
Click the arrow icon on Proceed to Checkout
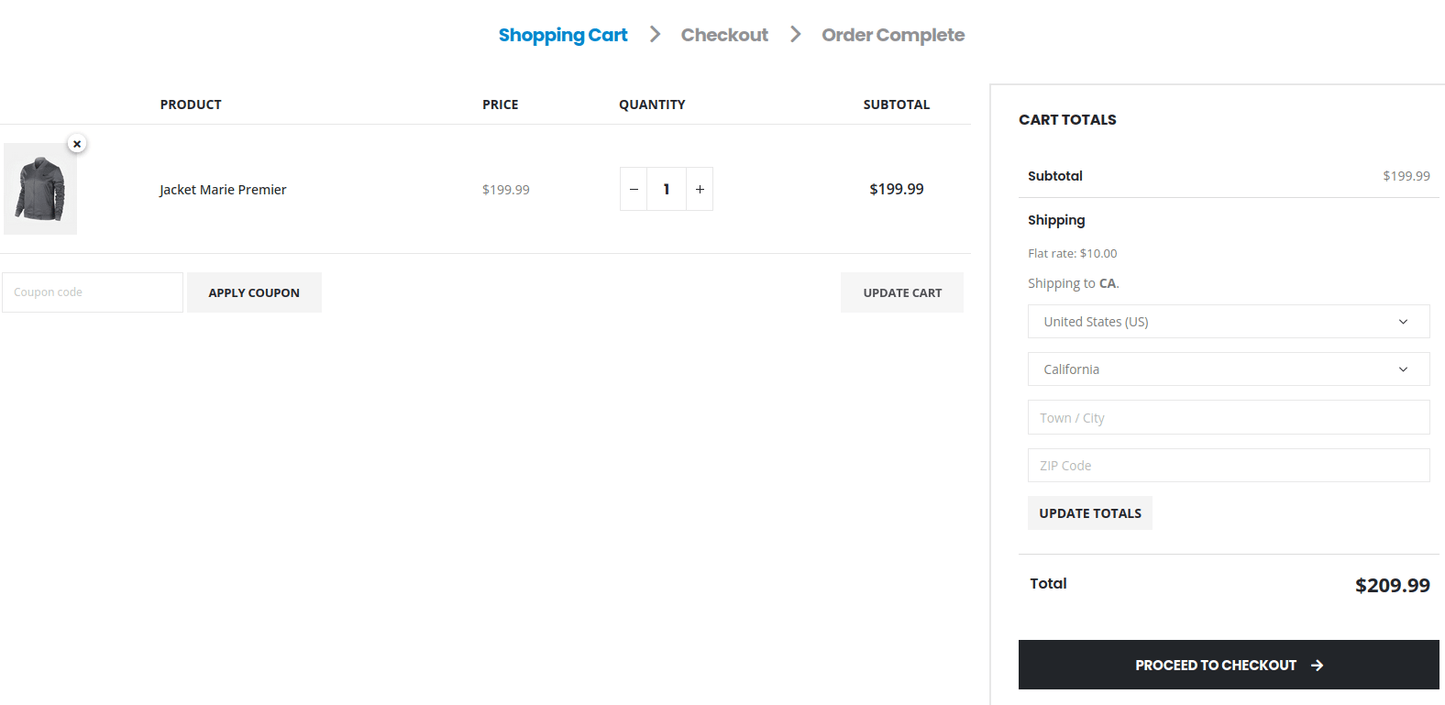pyautogui.click(x=1317, y=664)
